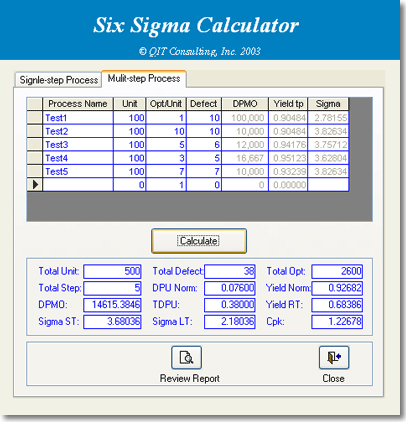Click the Cpk field
406x422 pixels.
(x=337, y=322)
